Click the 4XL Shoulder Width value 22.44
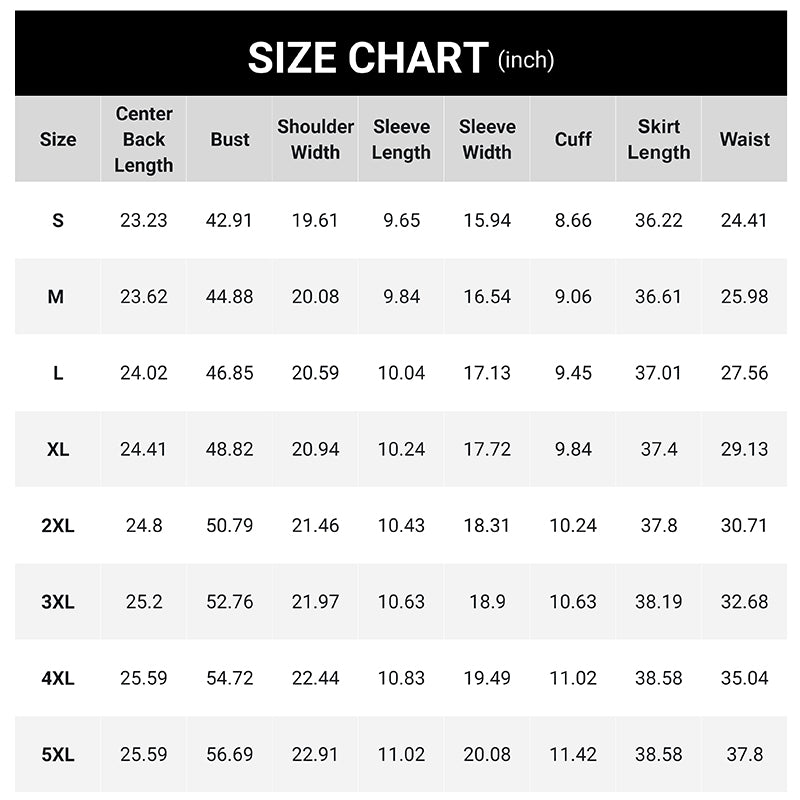This screenshot has width=800, height=800. [315, 678]
